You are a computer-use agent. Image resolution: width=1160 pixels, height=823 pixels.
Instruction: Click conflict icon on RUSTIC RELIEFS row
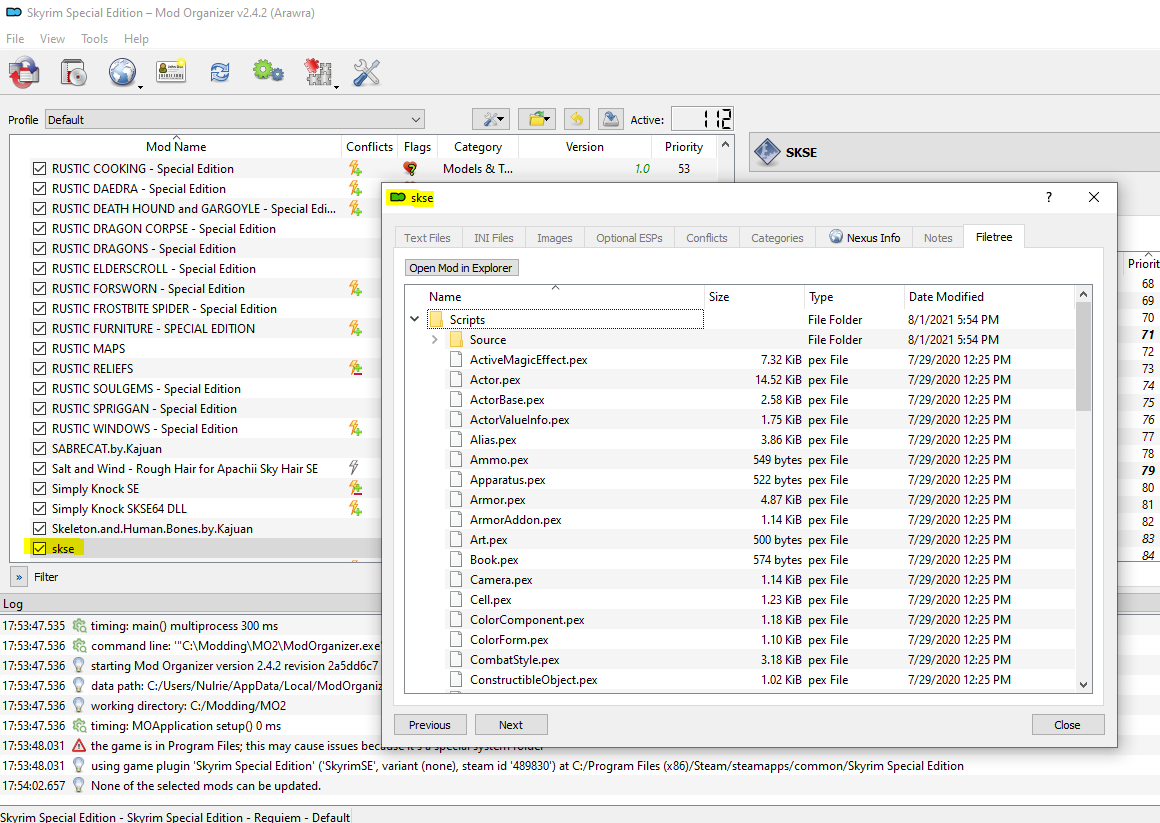356,368
